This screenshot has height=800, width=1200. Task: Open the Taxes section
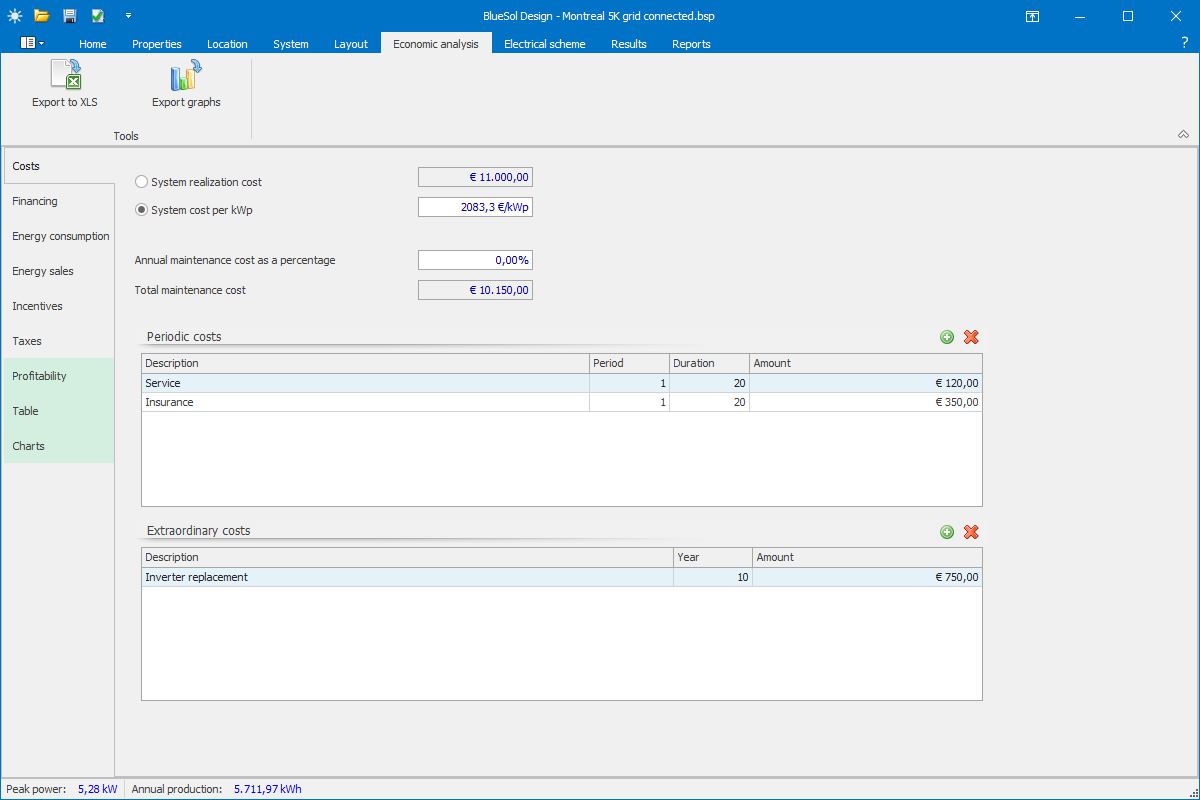point(59,341)
